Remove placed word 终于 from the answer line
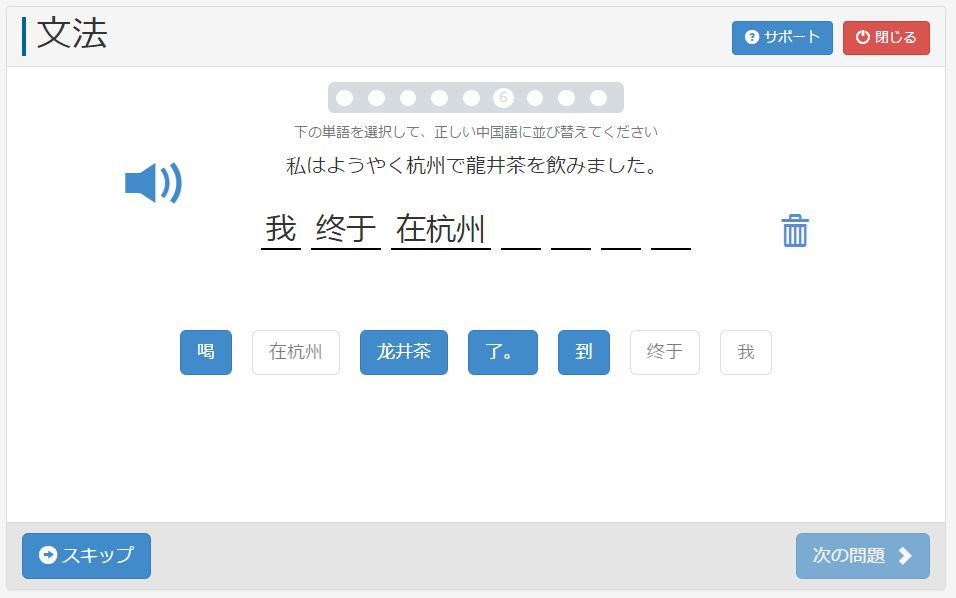Screen dimensions: 956x598 [x=345, y=230]
